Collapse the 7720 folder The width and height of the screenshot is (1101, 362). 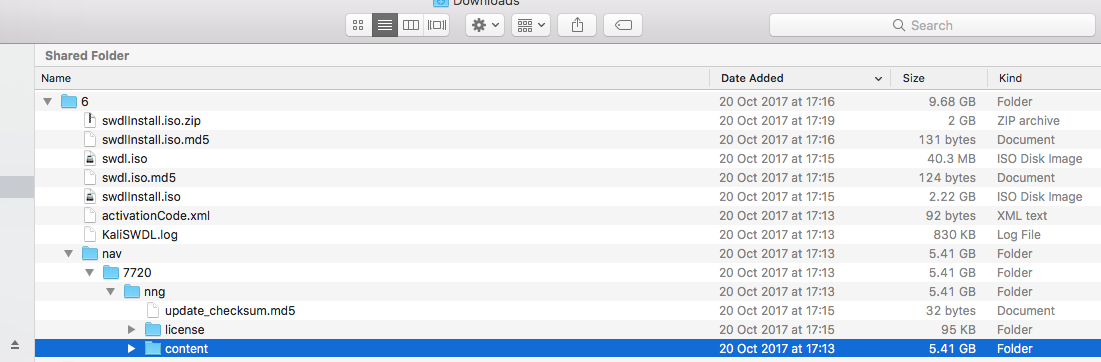pos(90,272)
